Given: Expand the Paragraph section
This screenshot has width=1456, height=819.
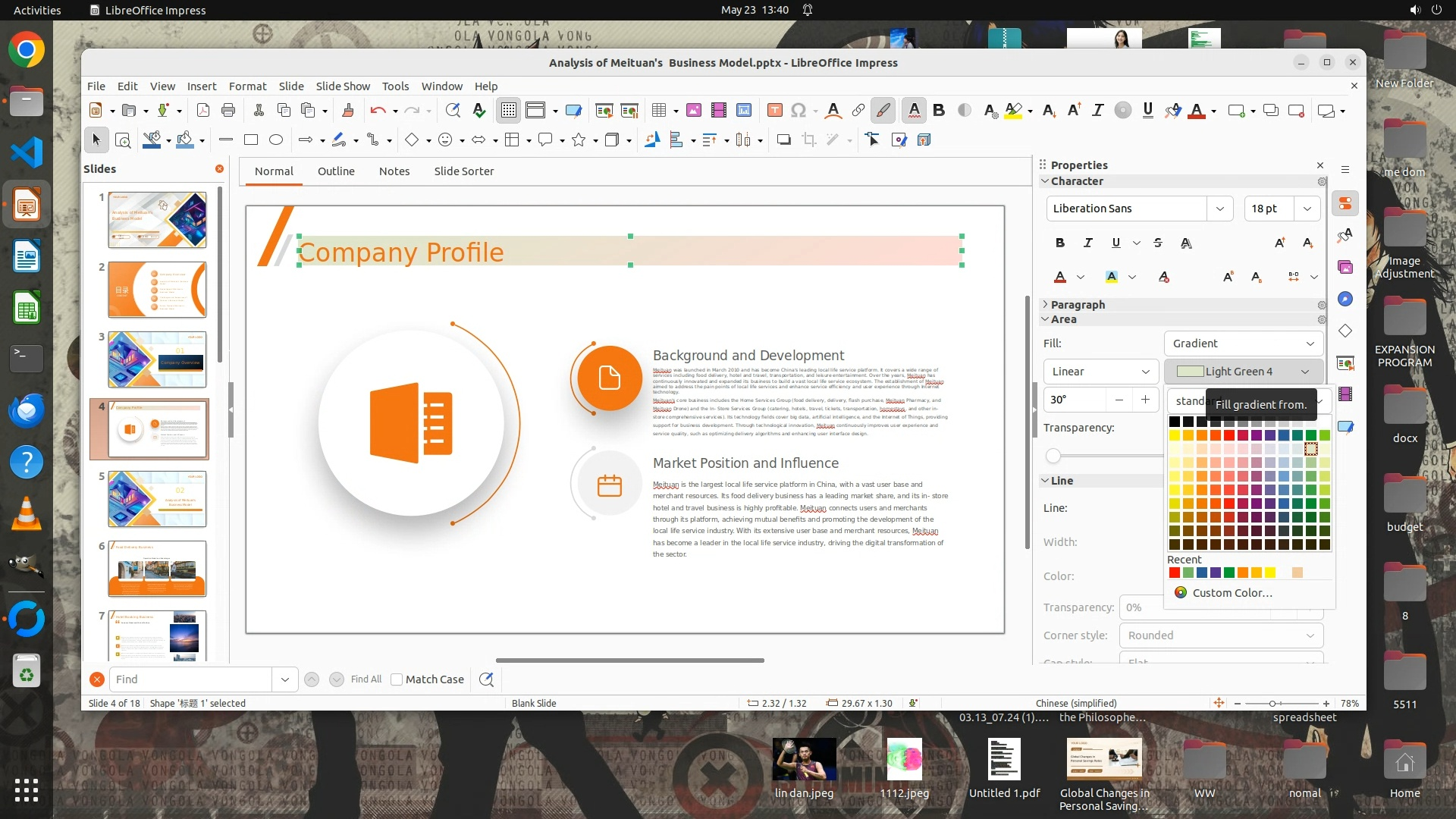Looking at the screenshot, I should click(x=1077, y=304).
